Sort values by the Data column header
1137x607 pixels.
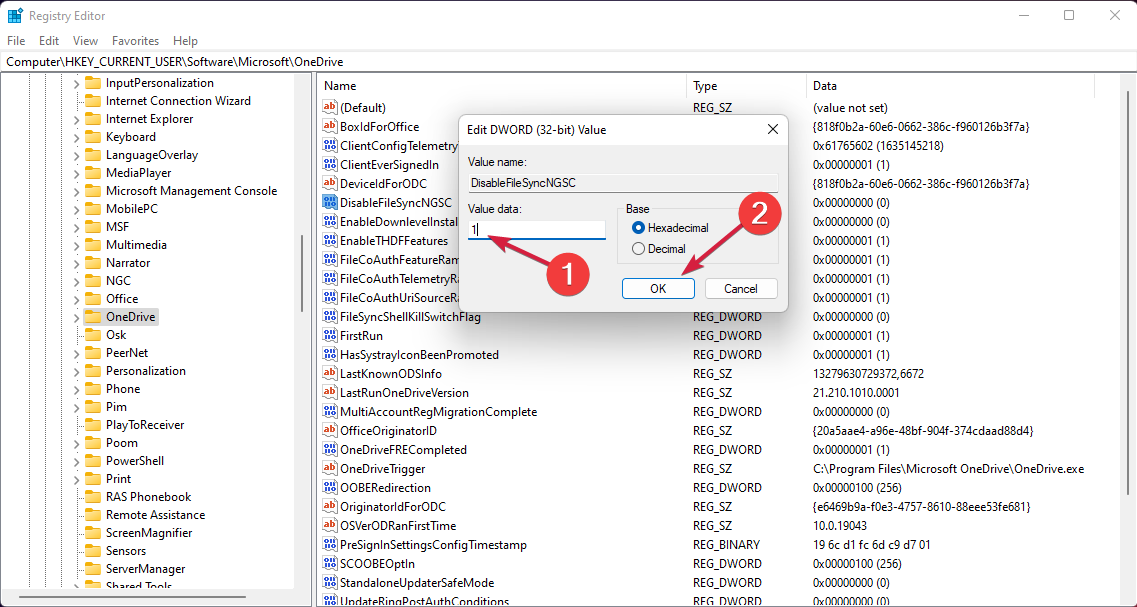950,86
